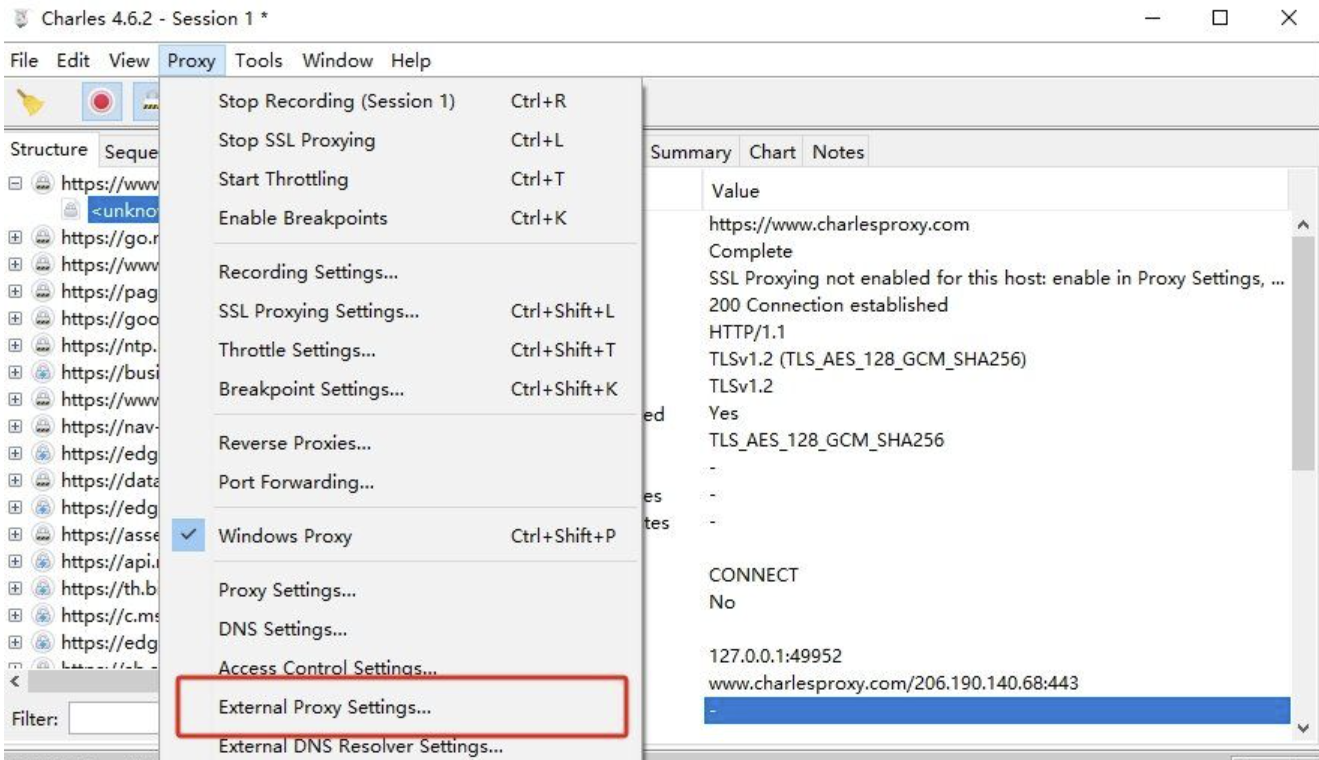The height and width of the screenshot is (760, 1319).
Task: Click the Charles app icon in title bar
Action: pyautogui.click(x=18, y=18)
